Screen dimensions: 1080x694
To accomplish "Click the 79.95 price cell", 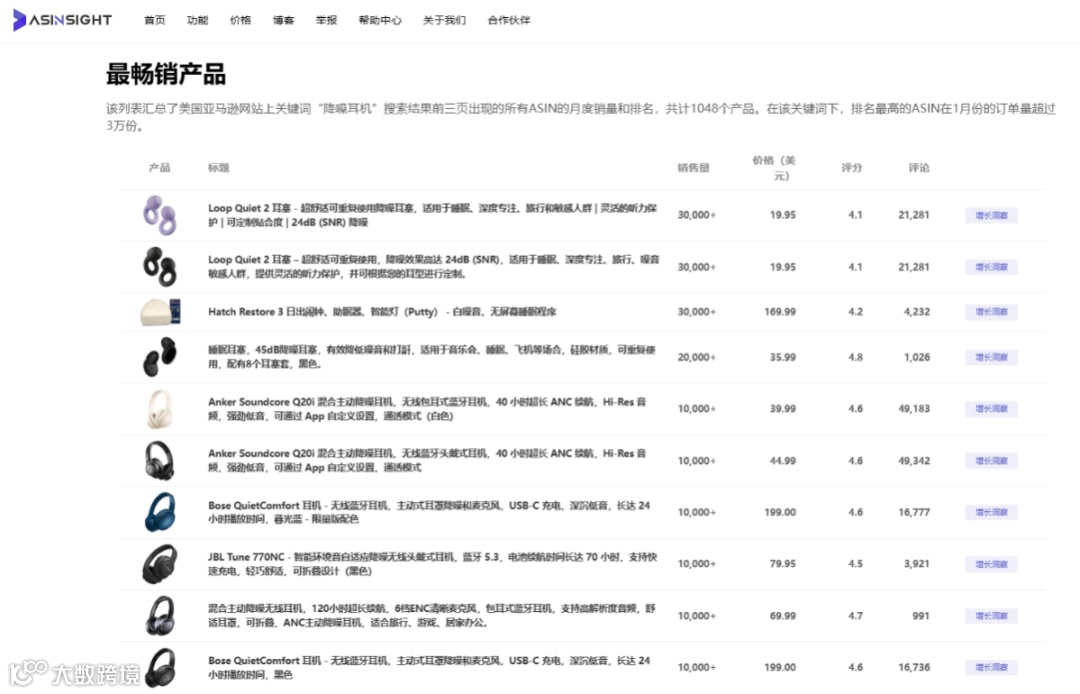I will 782,564.
